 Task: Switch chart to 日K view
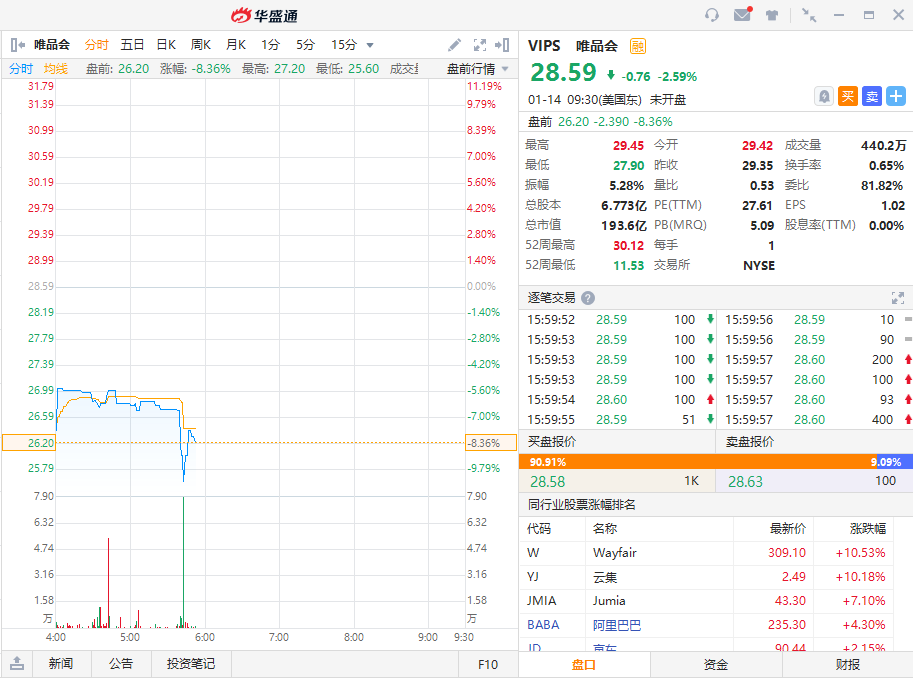pos(167,45)
